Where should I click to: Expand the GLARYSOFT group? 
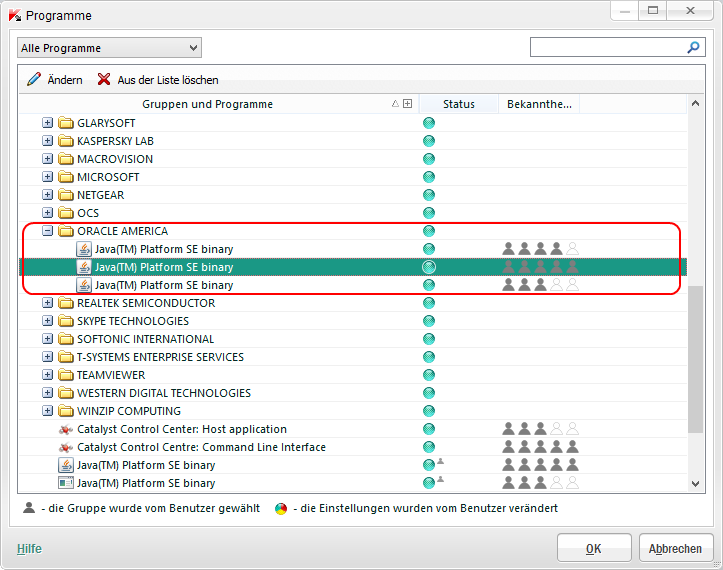tap(47, 123)
